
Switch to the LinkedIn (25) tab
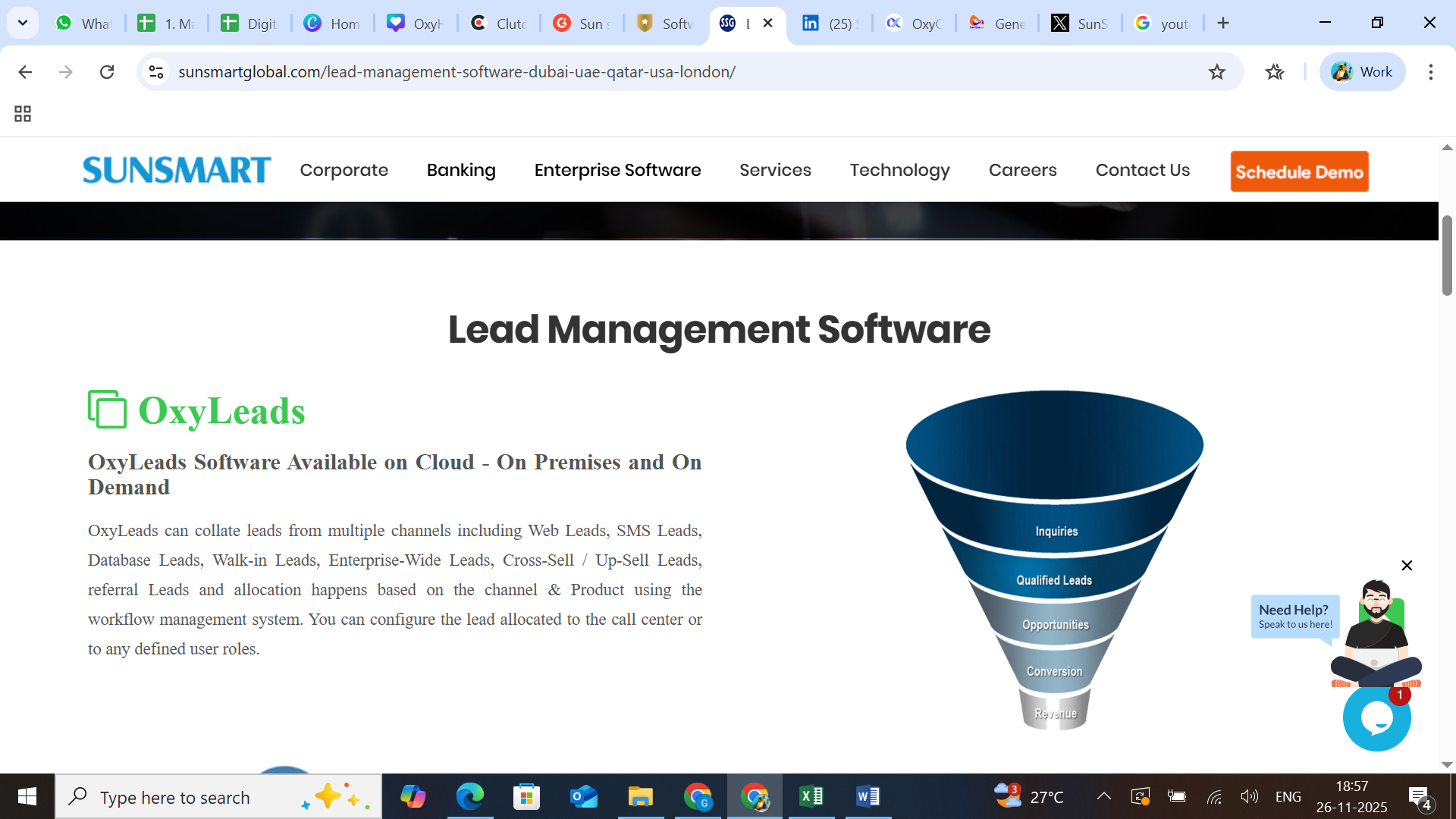[x=831, y=24]
